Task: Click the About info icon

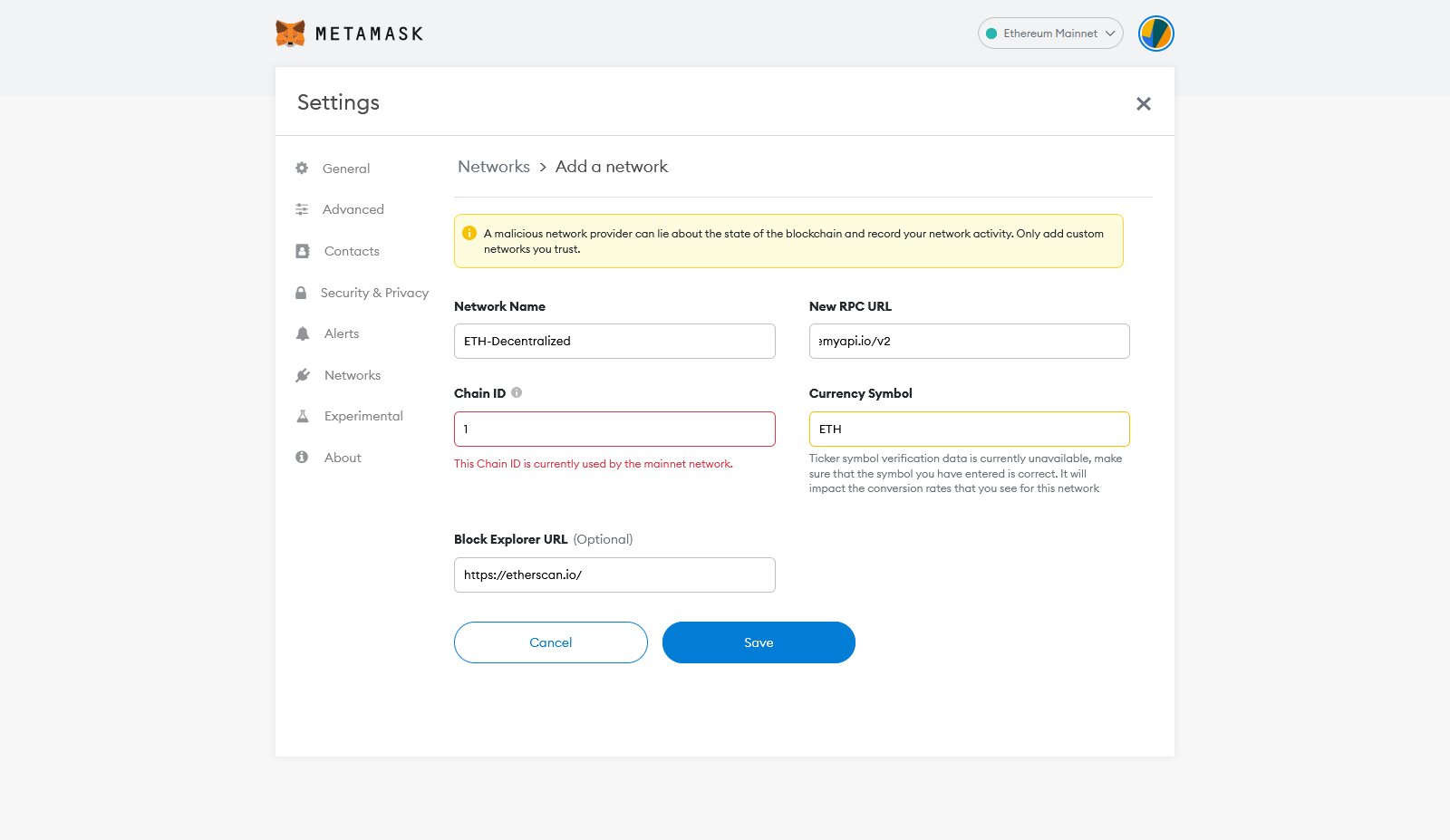Action: [x=302, y=458]
